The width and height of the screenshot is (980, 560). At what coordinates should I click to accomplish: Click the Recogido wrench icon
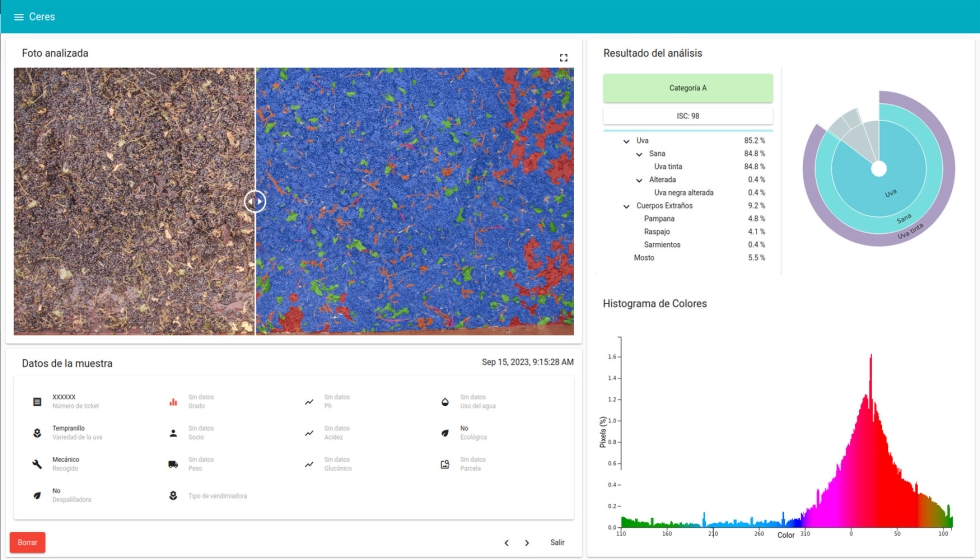click(37, 464)
